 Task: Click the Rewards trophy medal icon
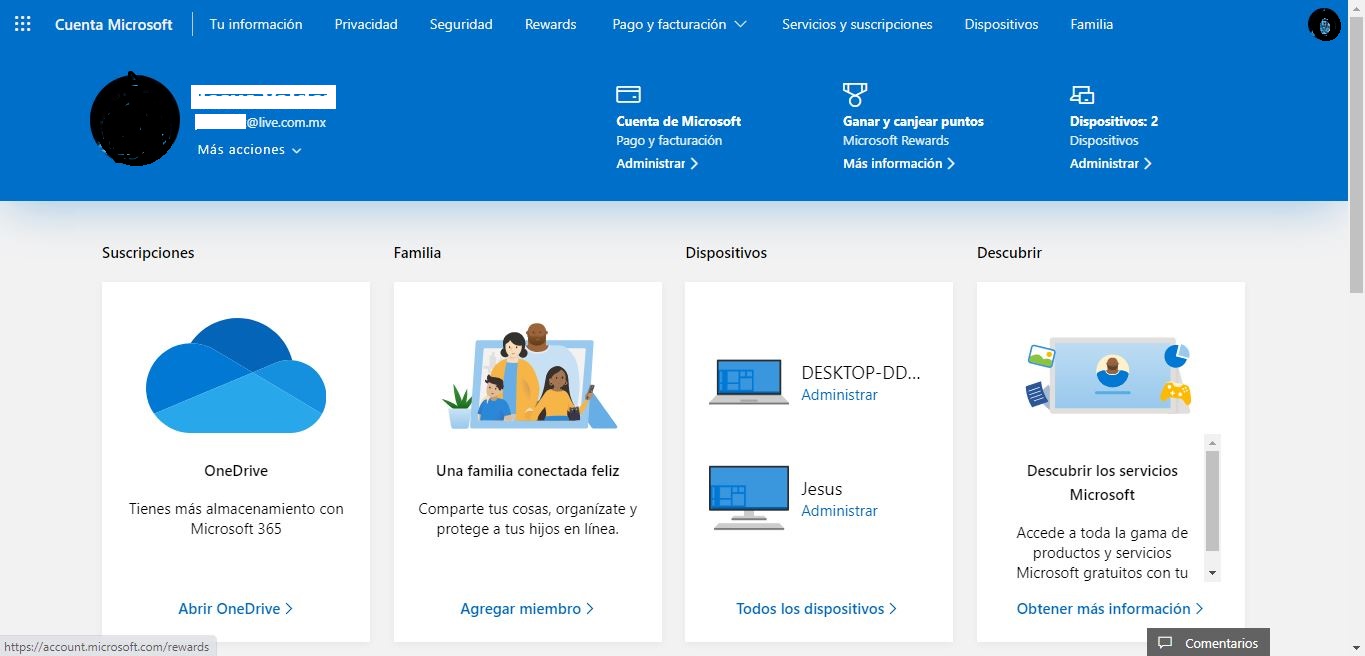[x=855, y=94]
